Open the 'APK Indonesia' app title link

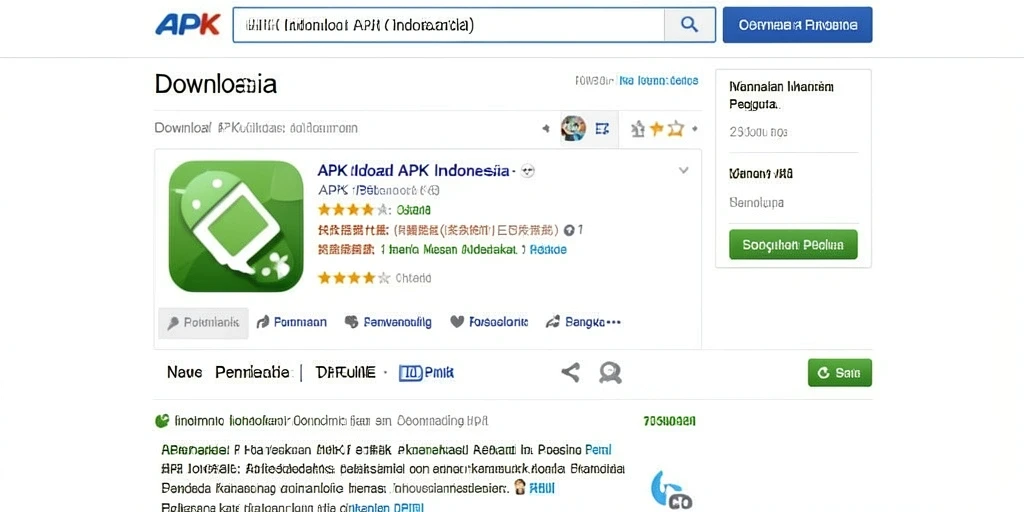click(413, 170)
